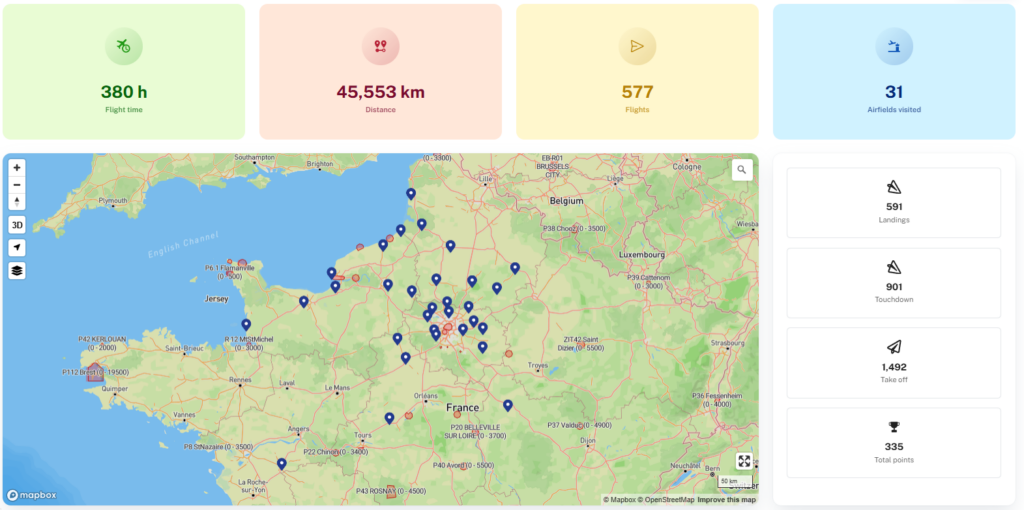The image size is (1024, 510).
Task: Reset map bearing to north
Action: pos(17,202)
